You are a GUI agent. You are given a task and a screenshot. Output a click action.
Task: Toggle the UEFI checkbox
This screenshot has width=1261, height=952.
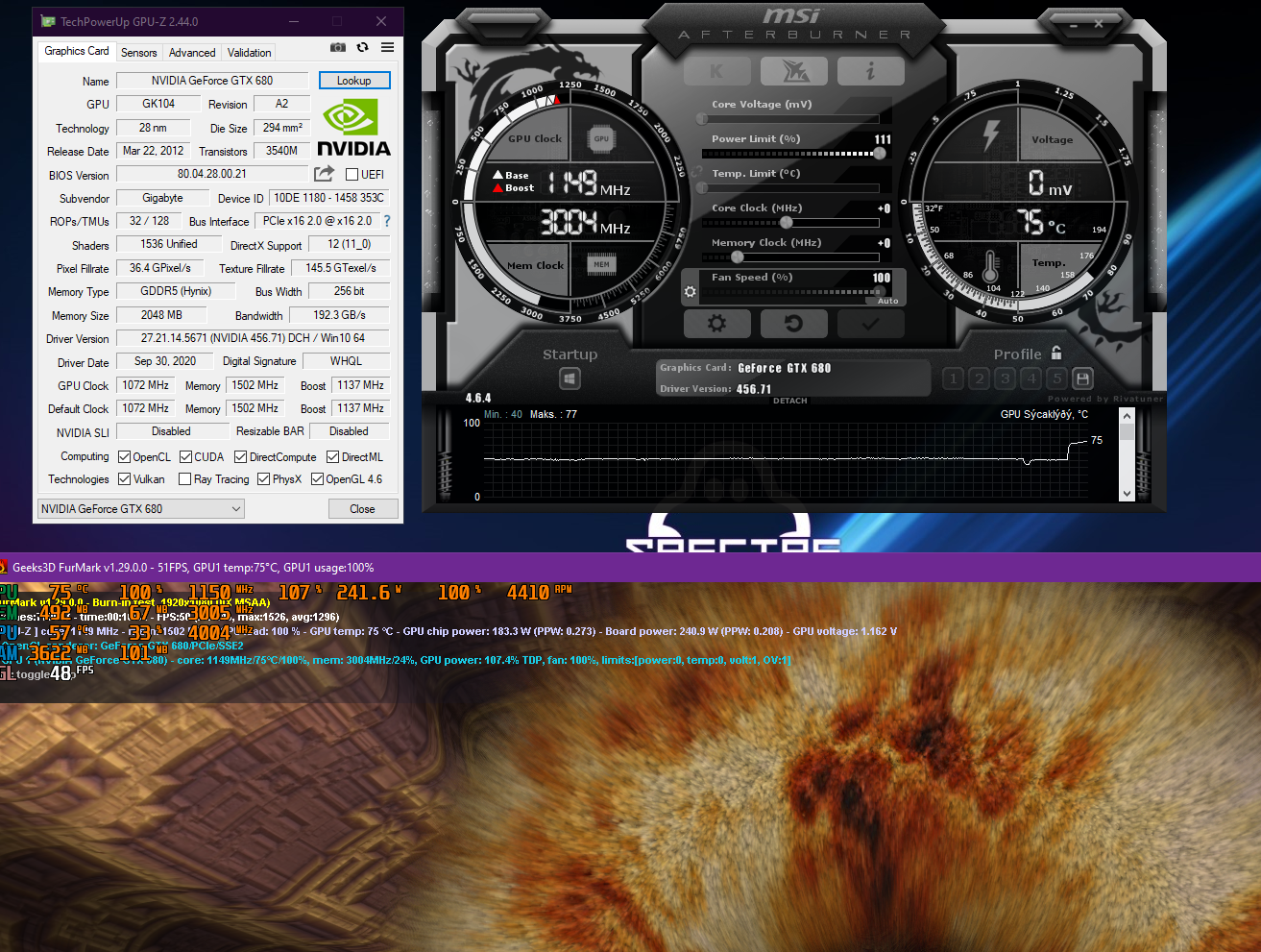352,175
